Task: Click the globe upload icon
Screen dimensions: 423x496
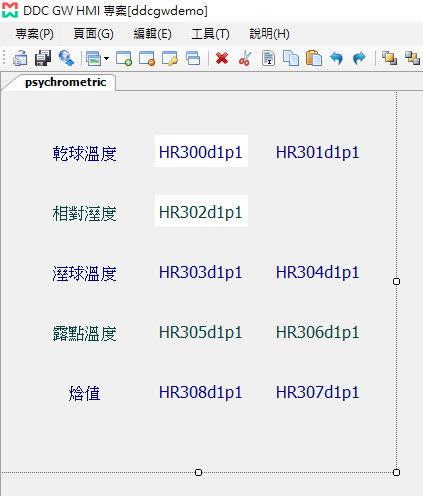Action: click(x=66, y=58)
